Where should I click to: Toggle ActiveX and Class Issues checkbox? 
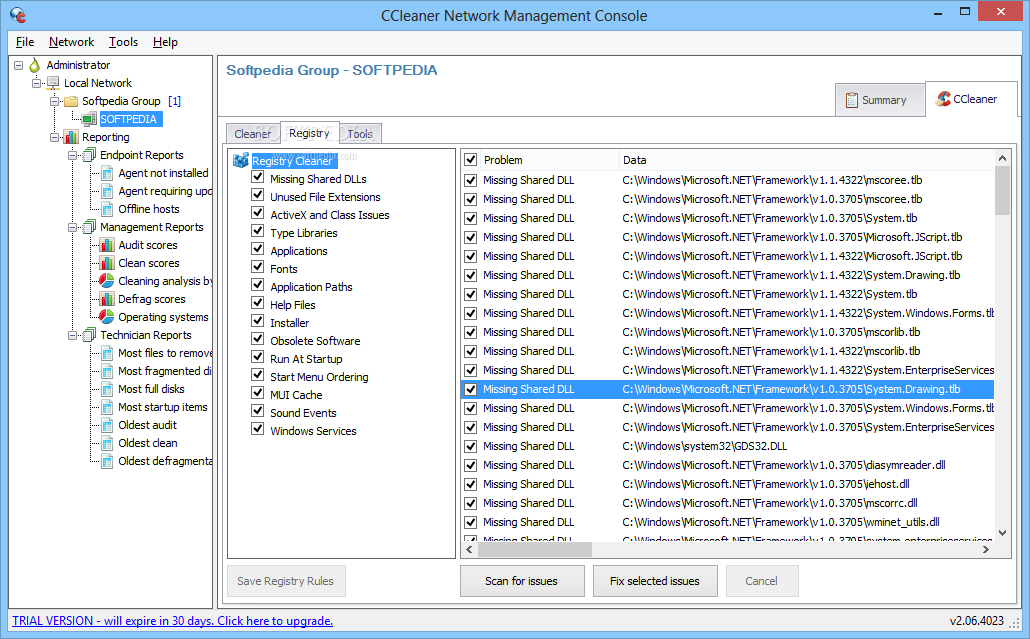(x=258, y=213)
